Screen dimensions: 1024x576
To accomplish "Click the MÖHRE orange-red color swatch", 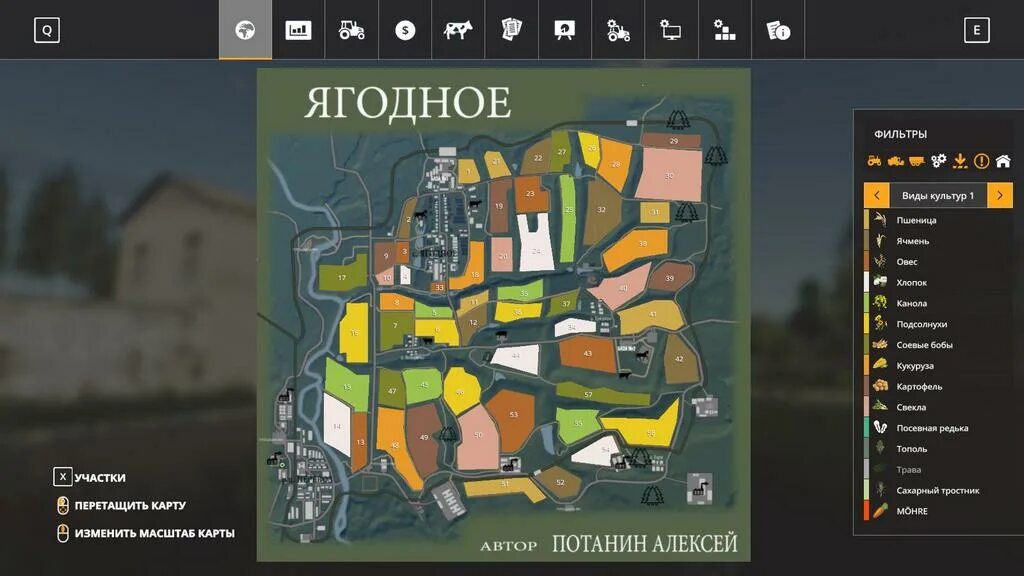I will [867, 511].
